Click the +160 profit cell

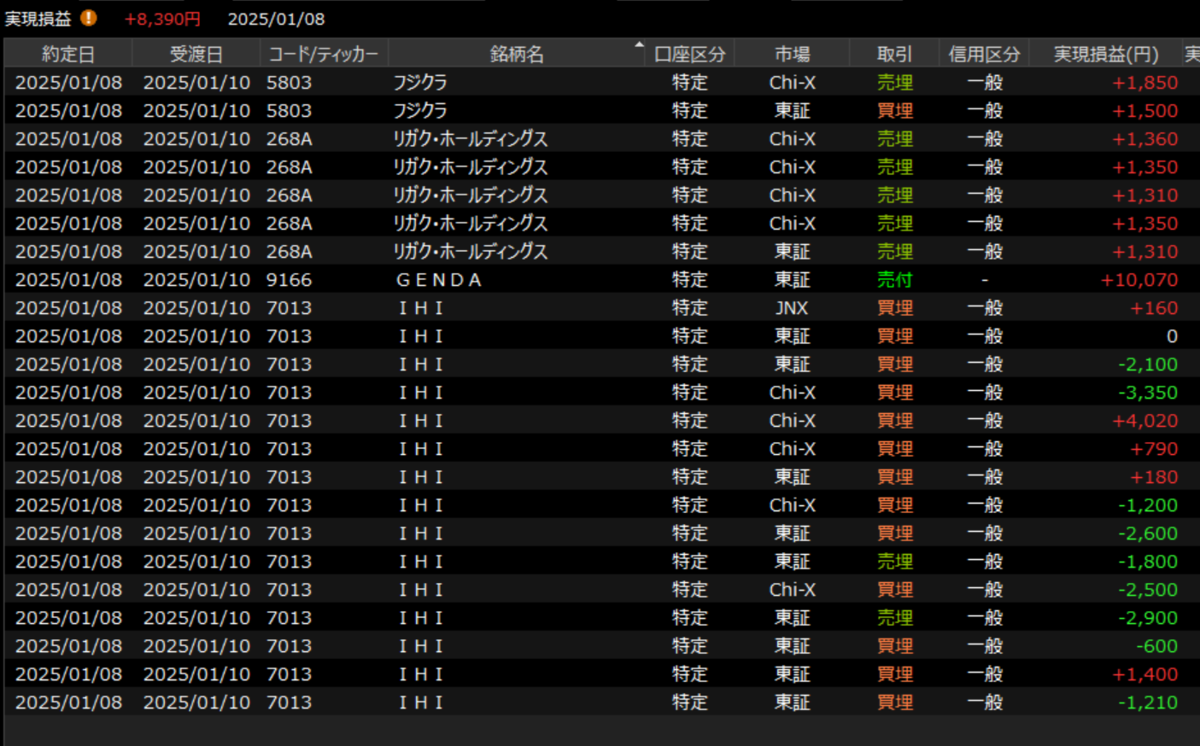pos(1154,307)
